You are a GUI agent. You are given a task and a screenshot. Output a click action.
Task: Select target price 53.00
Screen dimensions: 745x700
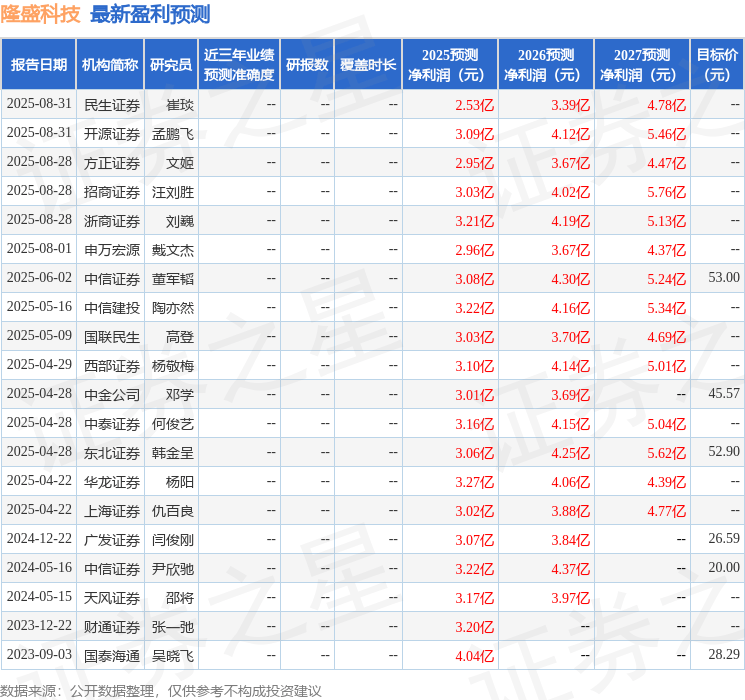tap(724, 278)
